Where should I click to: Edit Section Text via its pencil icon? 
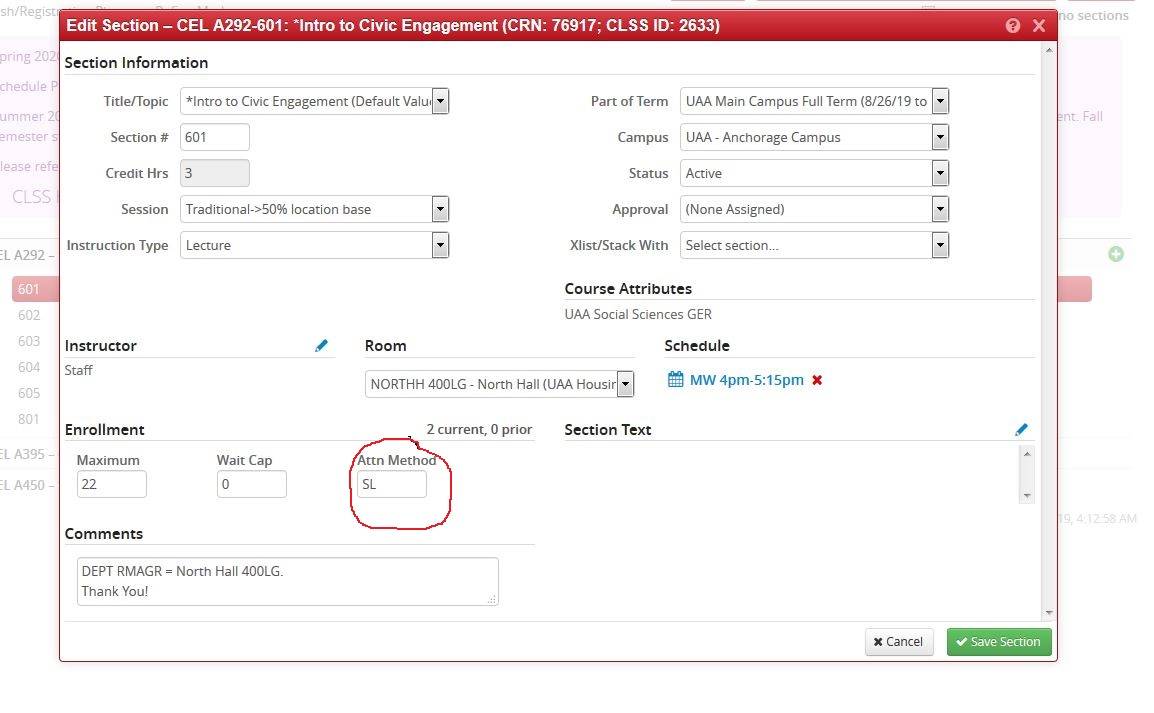click(1021, 429)
